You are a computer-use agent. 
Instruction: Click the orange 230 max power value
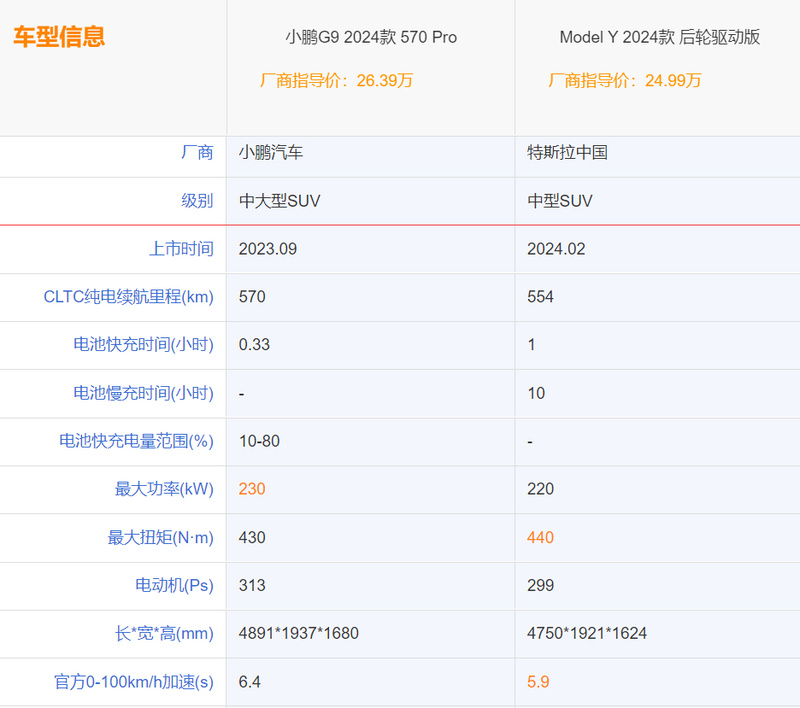(x=252, y=489)
